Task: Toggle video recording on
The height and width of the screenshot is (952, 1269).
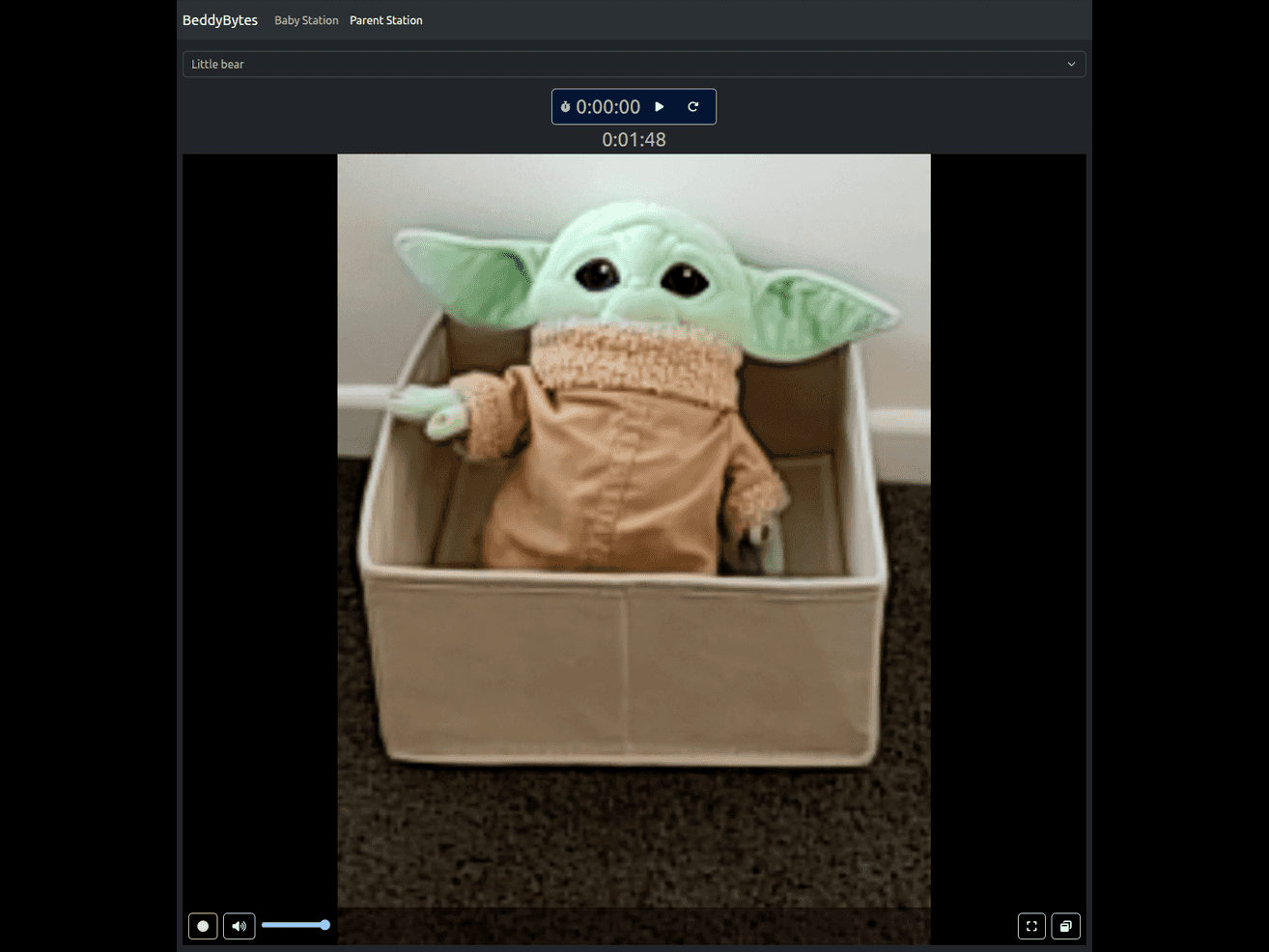Action: [x=203, y=926]
